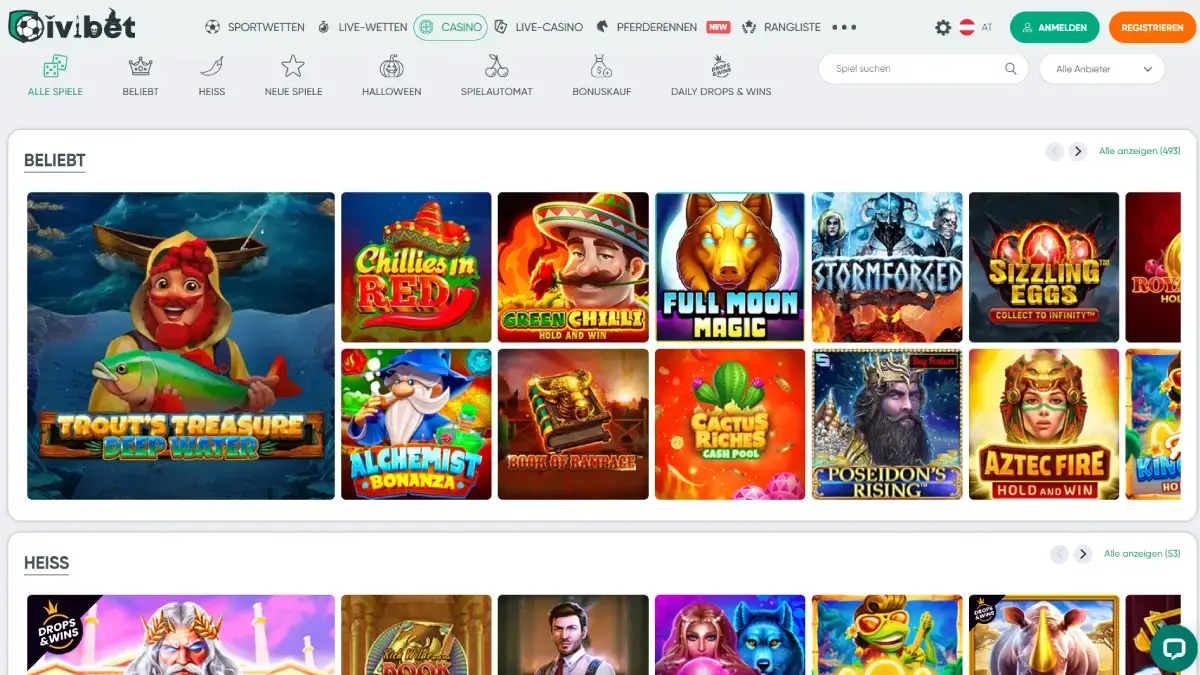Select the Halloween category icon
The image size is (1200, 675).
391,68
